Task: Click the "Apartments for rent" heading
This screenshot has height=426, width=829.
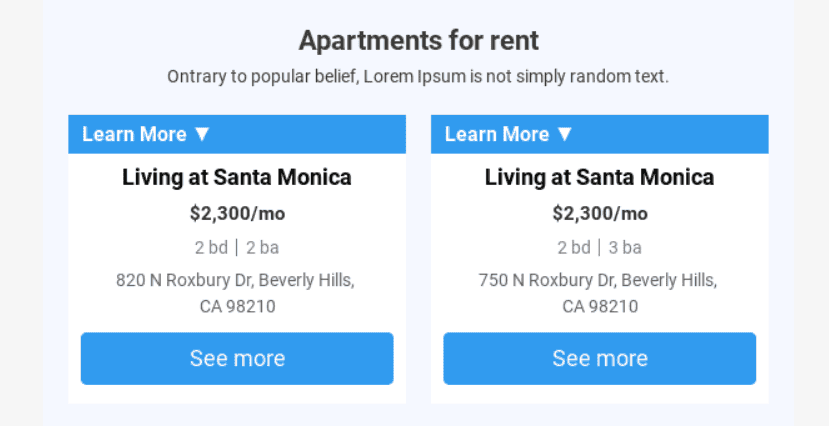Action: [x=418, y=41]
